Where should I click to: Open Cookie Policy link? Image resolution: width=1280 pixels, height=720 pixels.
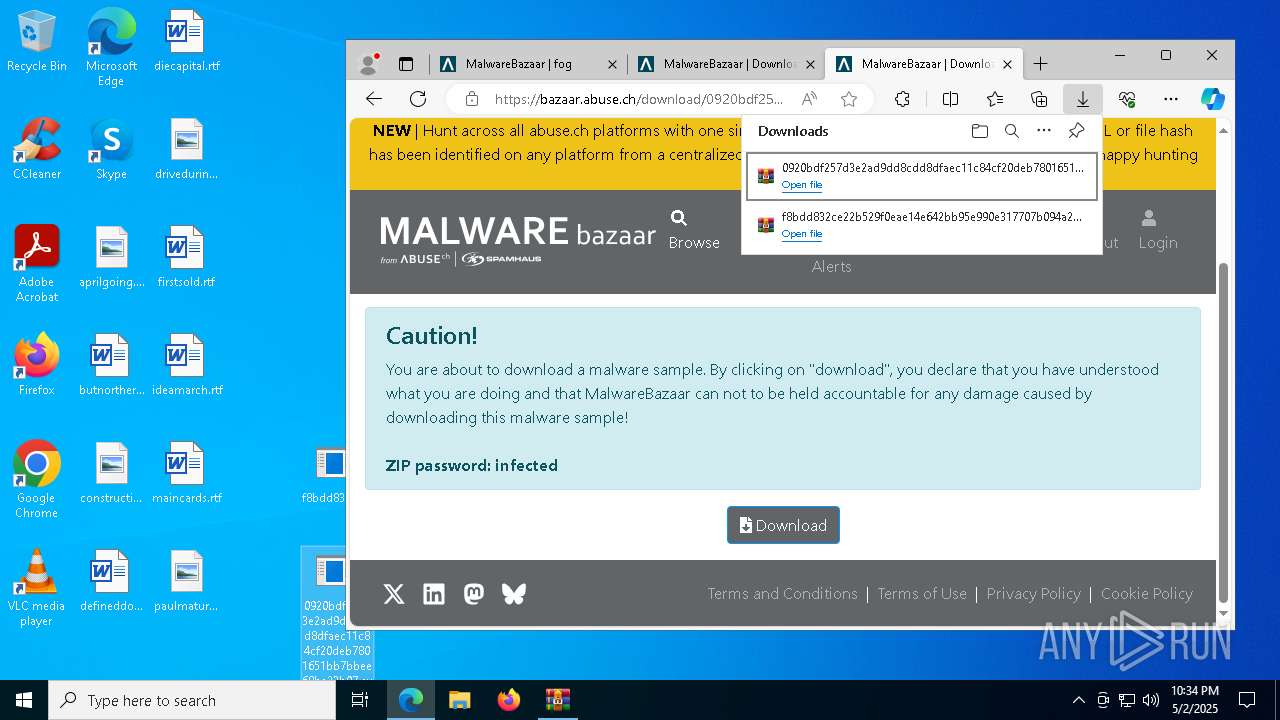point(1147,593)
